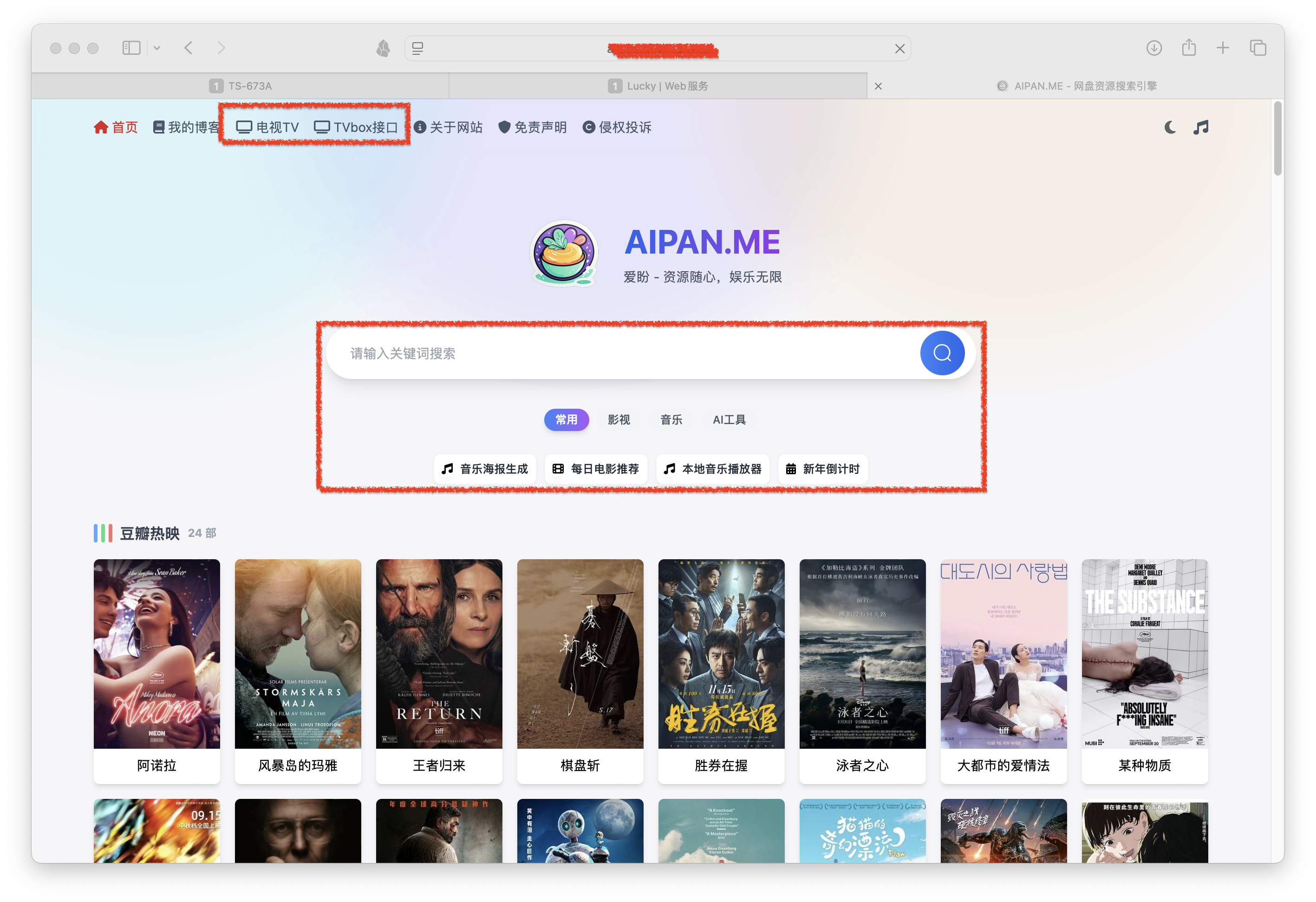Image resolution: width=1316 pixels, height=902 pixels.
Task: Switch to the TS-673A tab
Action: [240, 86]
